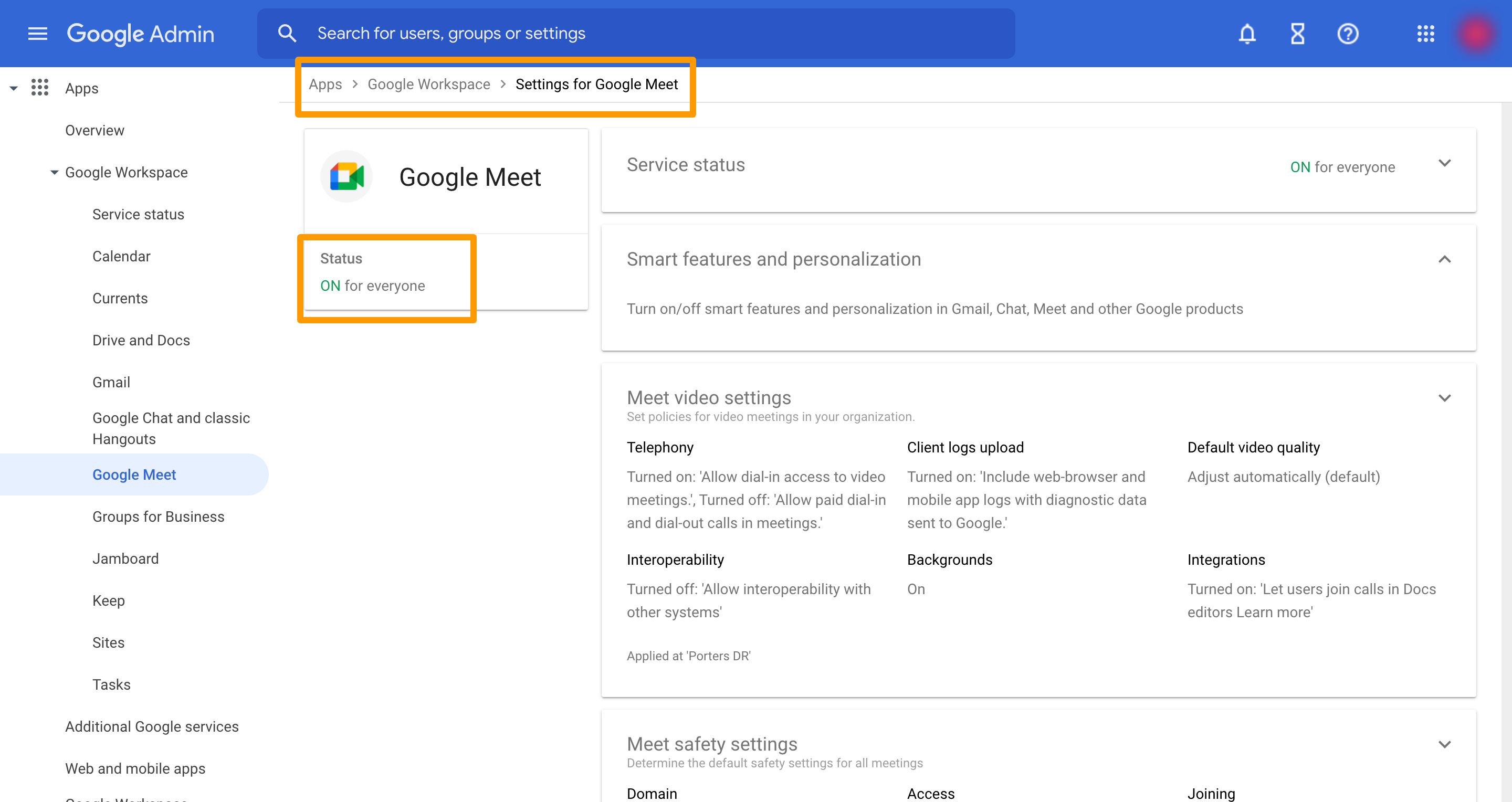Viewport: 1512px width, 802px height.
Task: Open Gmail in the sidebar
Action: click(x=111, y=382)
